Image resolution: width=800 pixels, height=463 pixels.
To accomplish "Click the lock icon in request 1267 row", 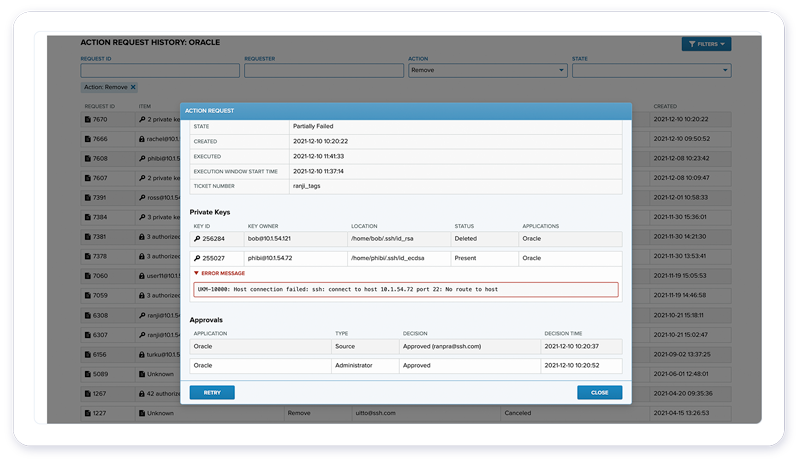I will tap(142, 393).
